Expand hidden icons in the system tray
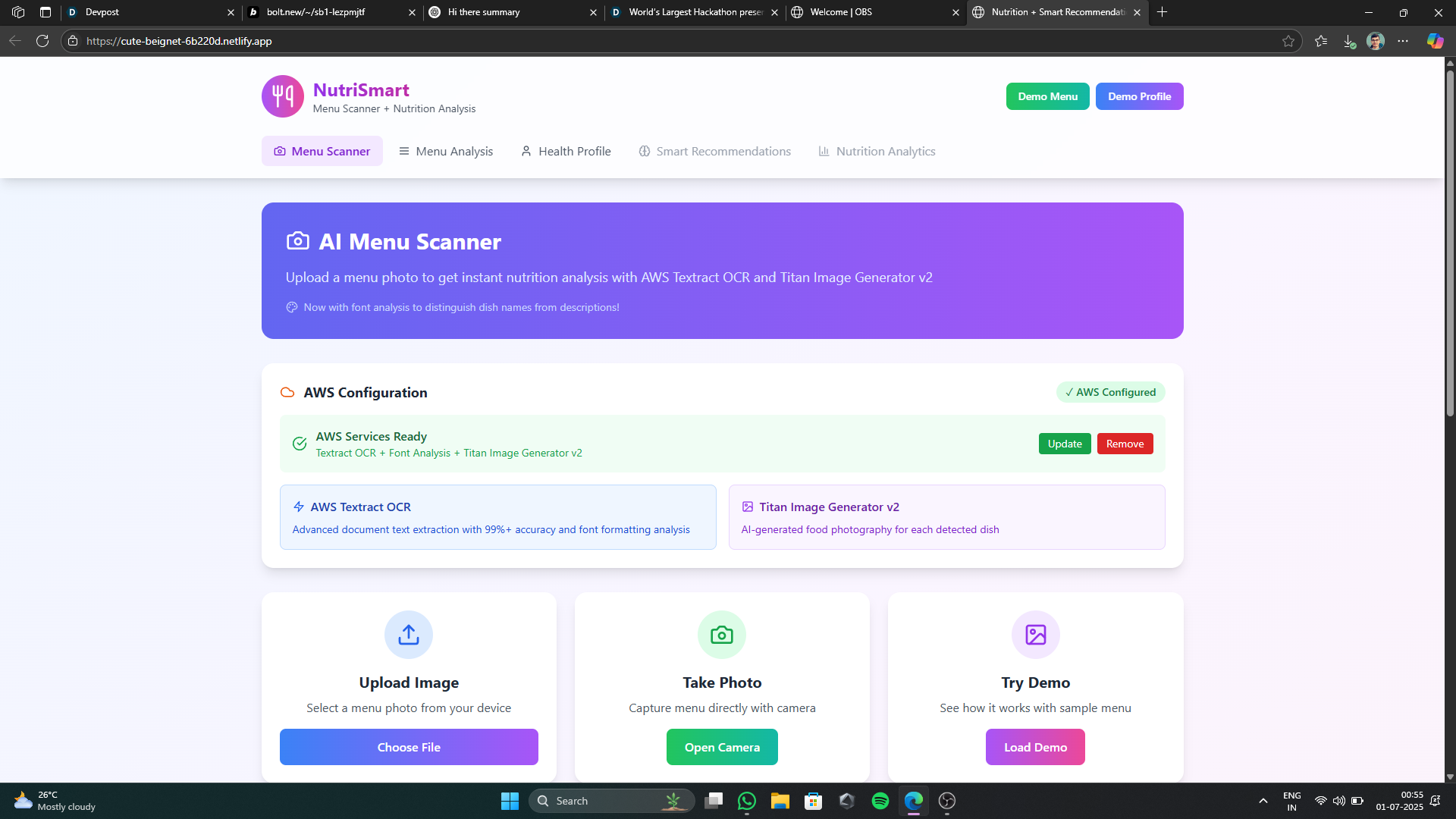Viewport: 1456px width, 819px height. point(1263,801)
